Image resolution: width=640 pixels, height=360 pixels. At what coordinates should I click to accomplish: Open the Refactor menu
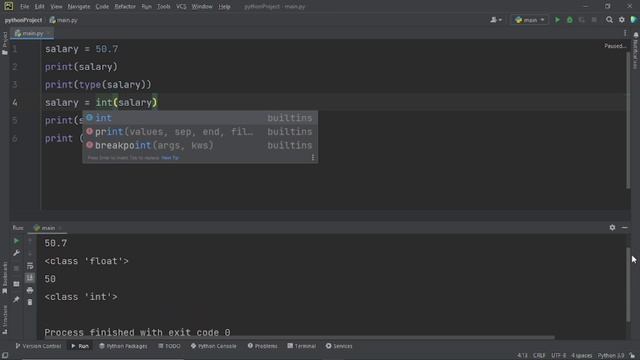click(125, 7)
